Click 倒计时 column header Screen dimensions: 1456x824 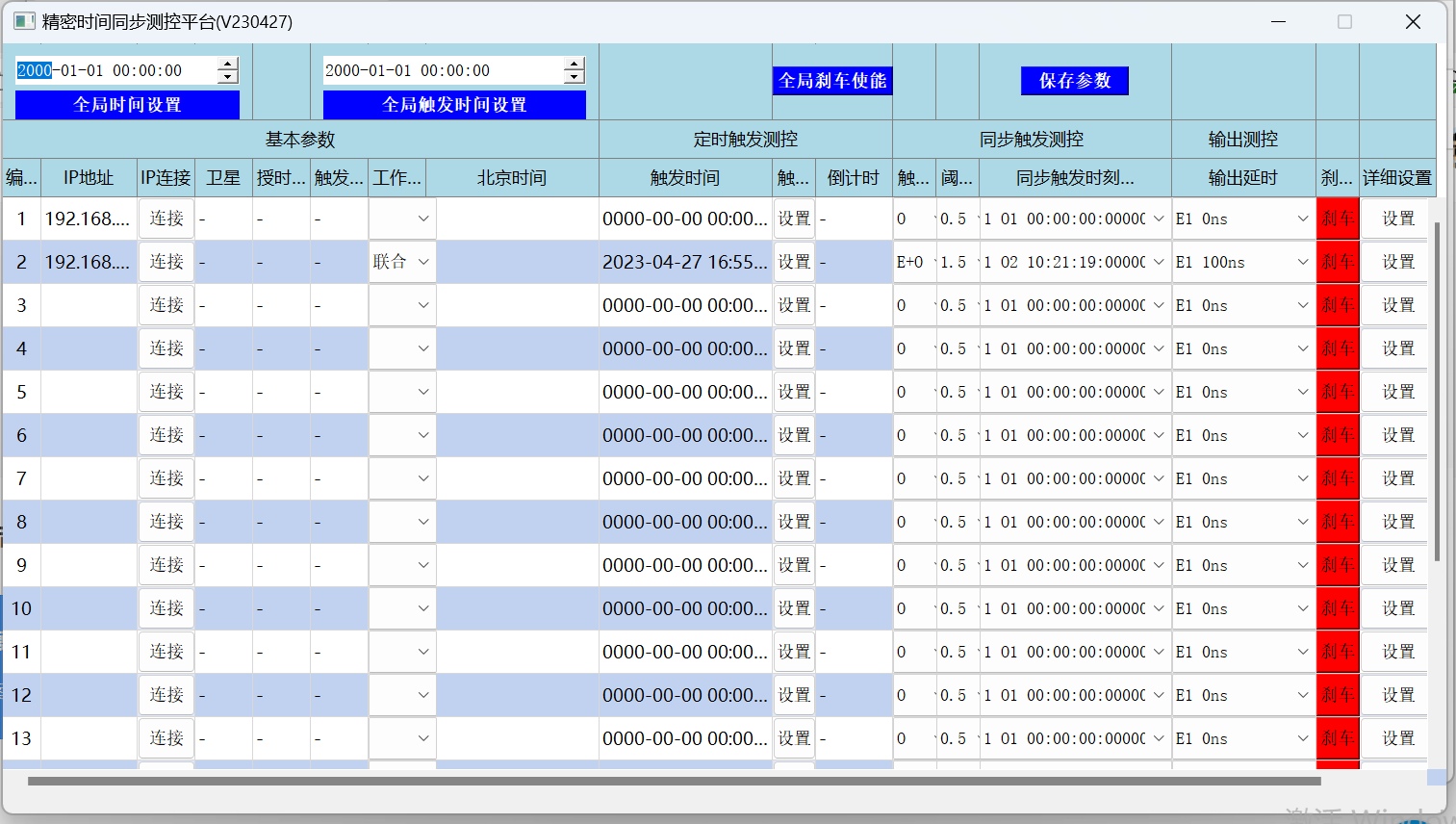(854, 178)
